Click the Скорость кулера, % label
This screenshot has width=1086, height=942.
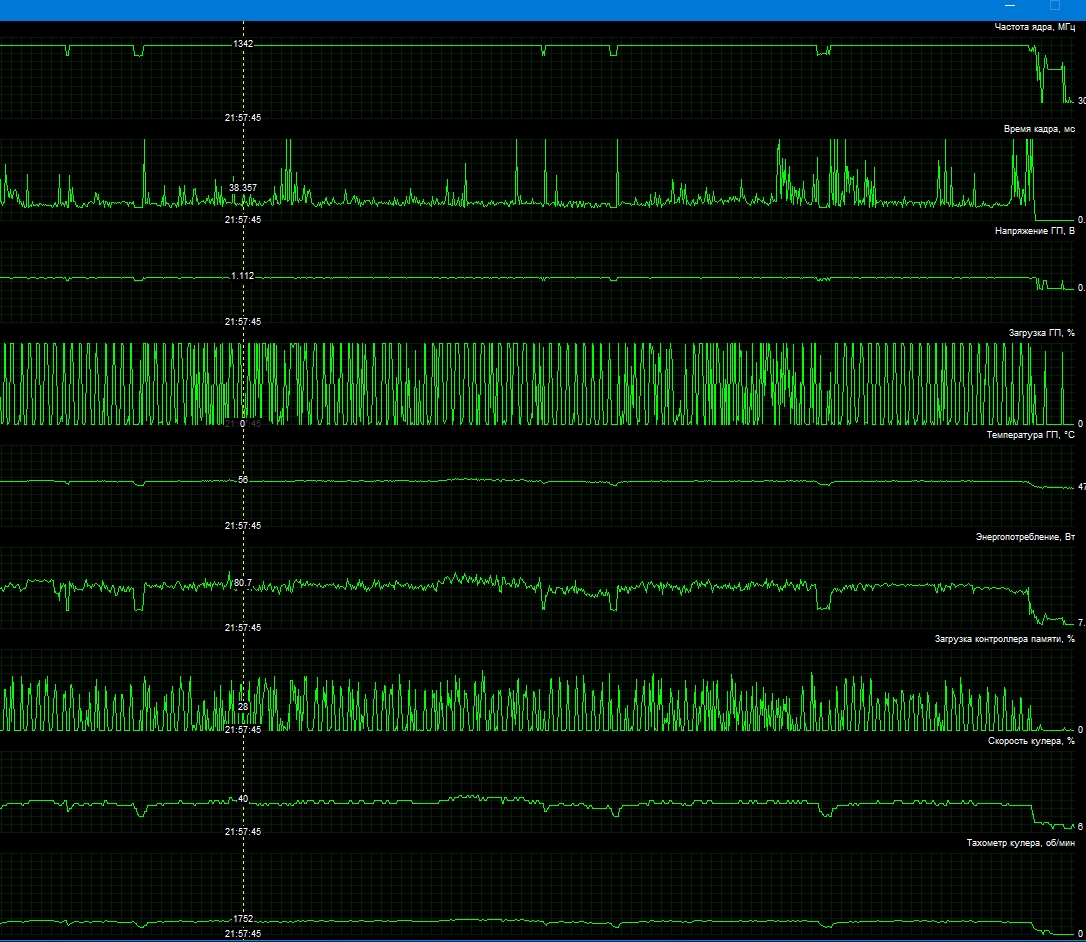coord(1031,741)
